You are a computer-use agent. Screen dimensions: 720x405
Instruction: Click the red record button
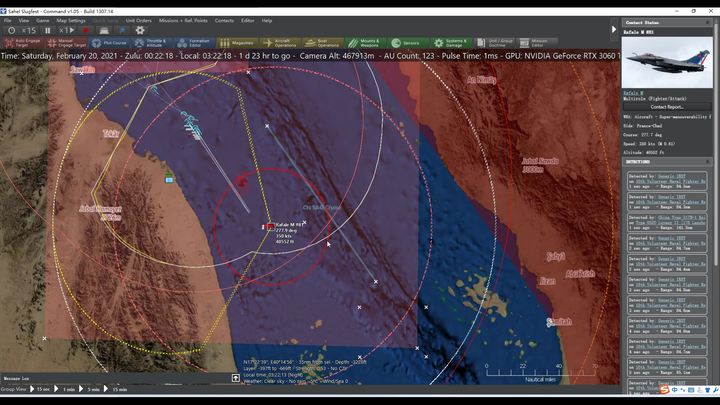click(86, 30)
